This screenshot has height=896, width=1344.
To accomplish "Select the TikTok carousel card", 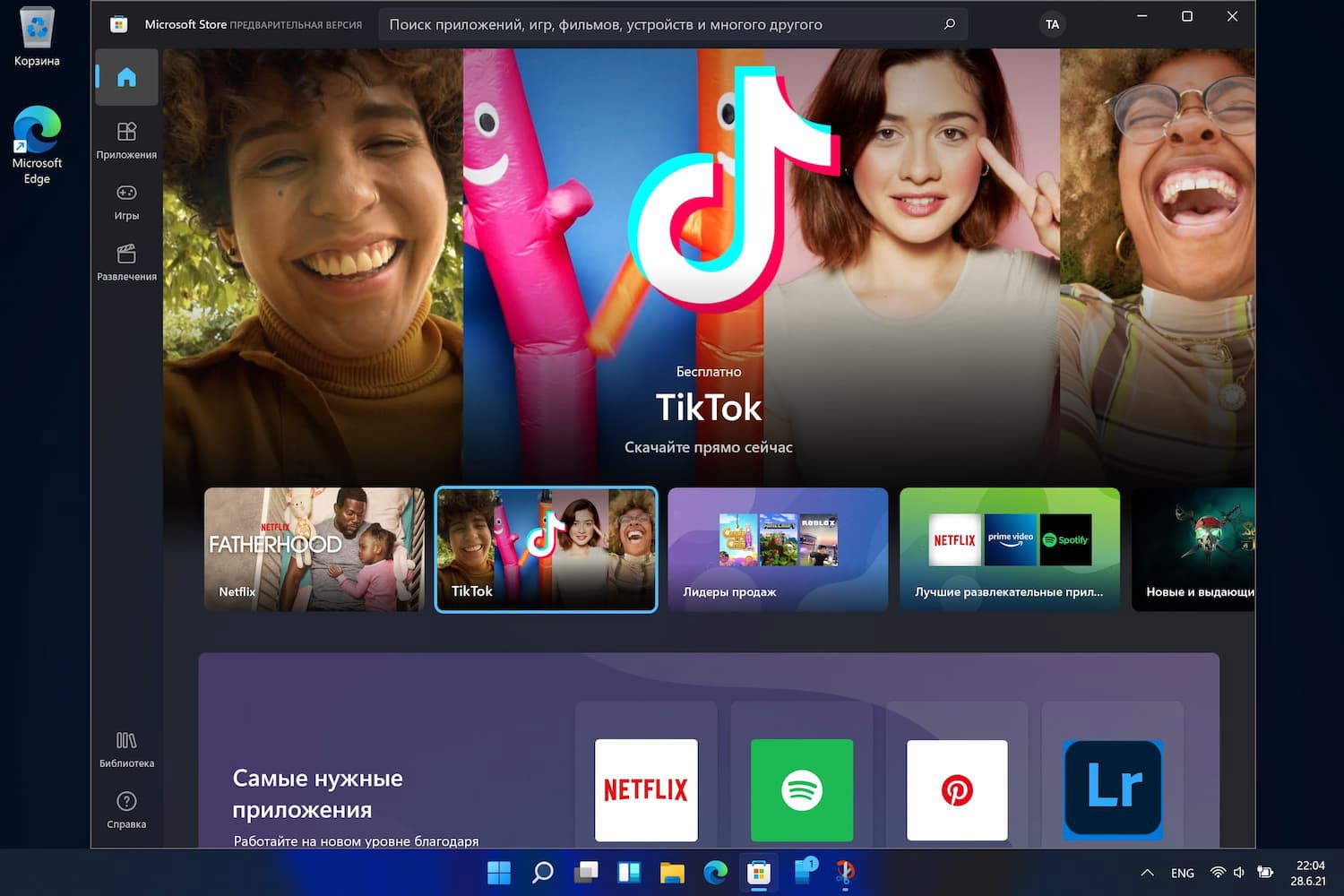I will (546, 549).
